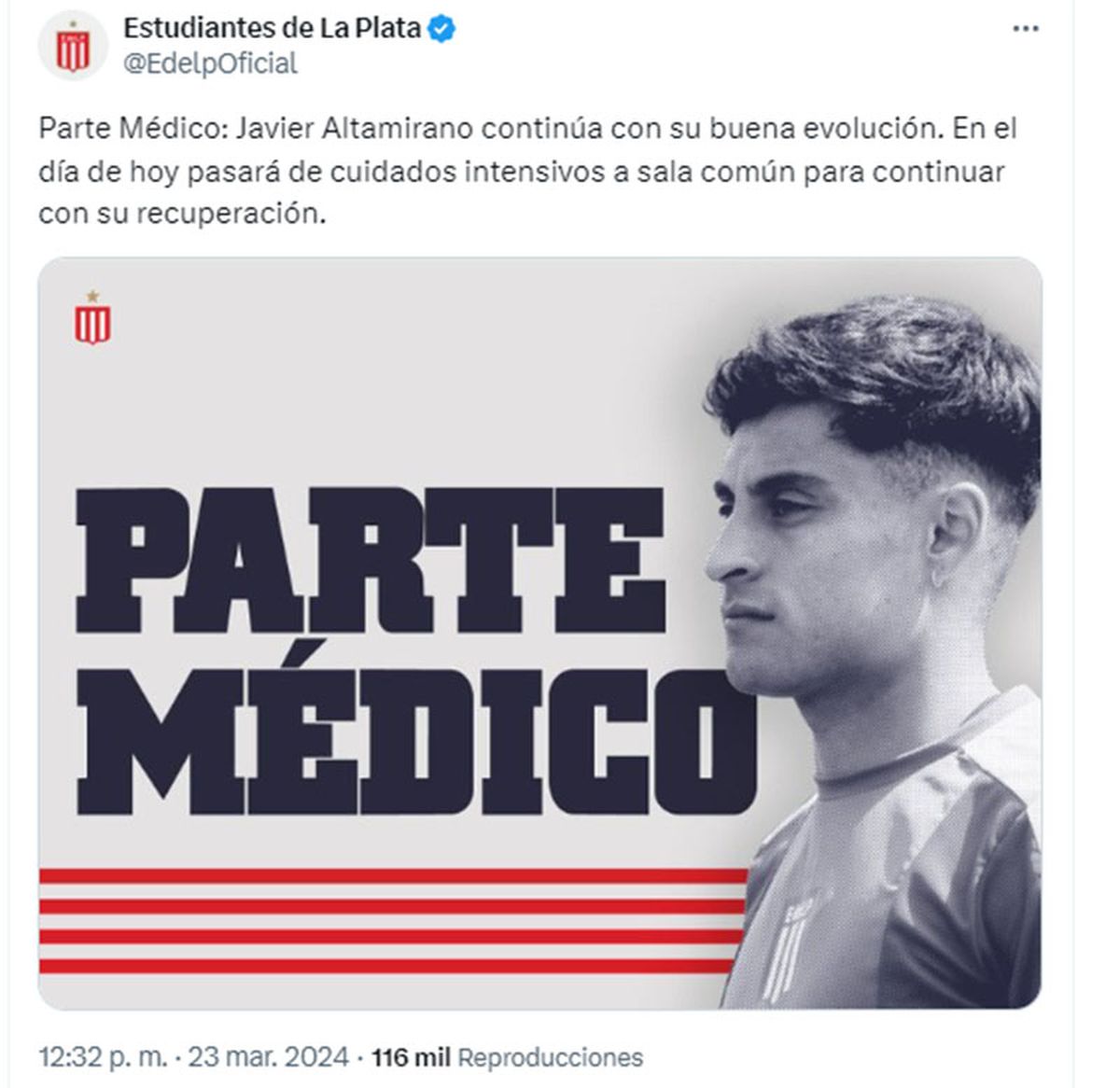Image resolution: width=1120 pixels, height=1088 pixels.
Task: View the 116 mil Reproducciones count
Action: click(507, 1057)
